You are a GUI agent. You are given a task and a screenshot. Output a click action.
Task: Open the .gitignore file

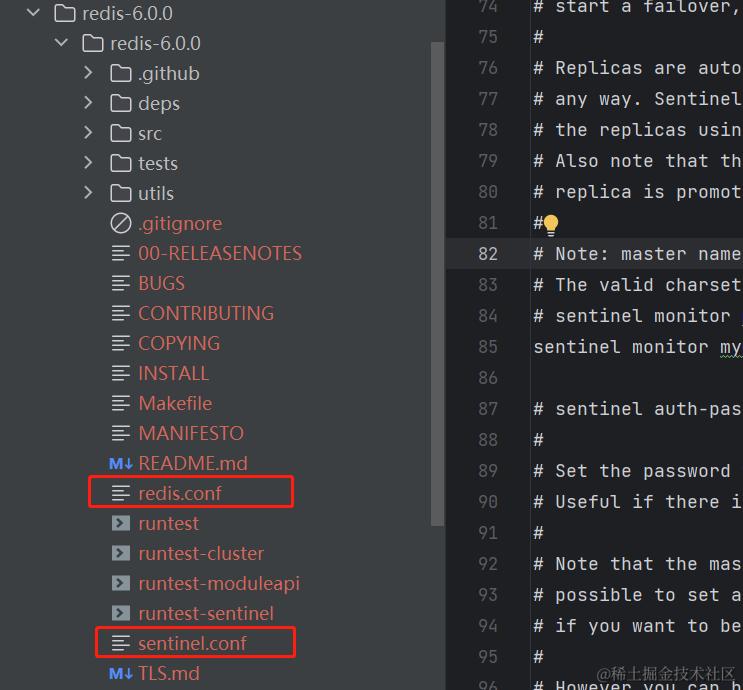(x=180, y=224)
